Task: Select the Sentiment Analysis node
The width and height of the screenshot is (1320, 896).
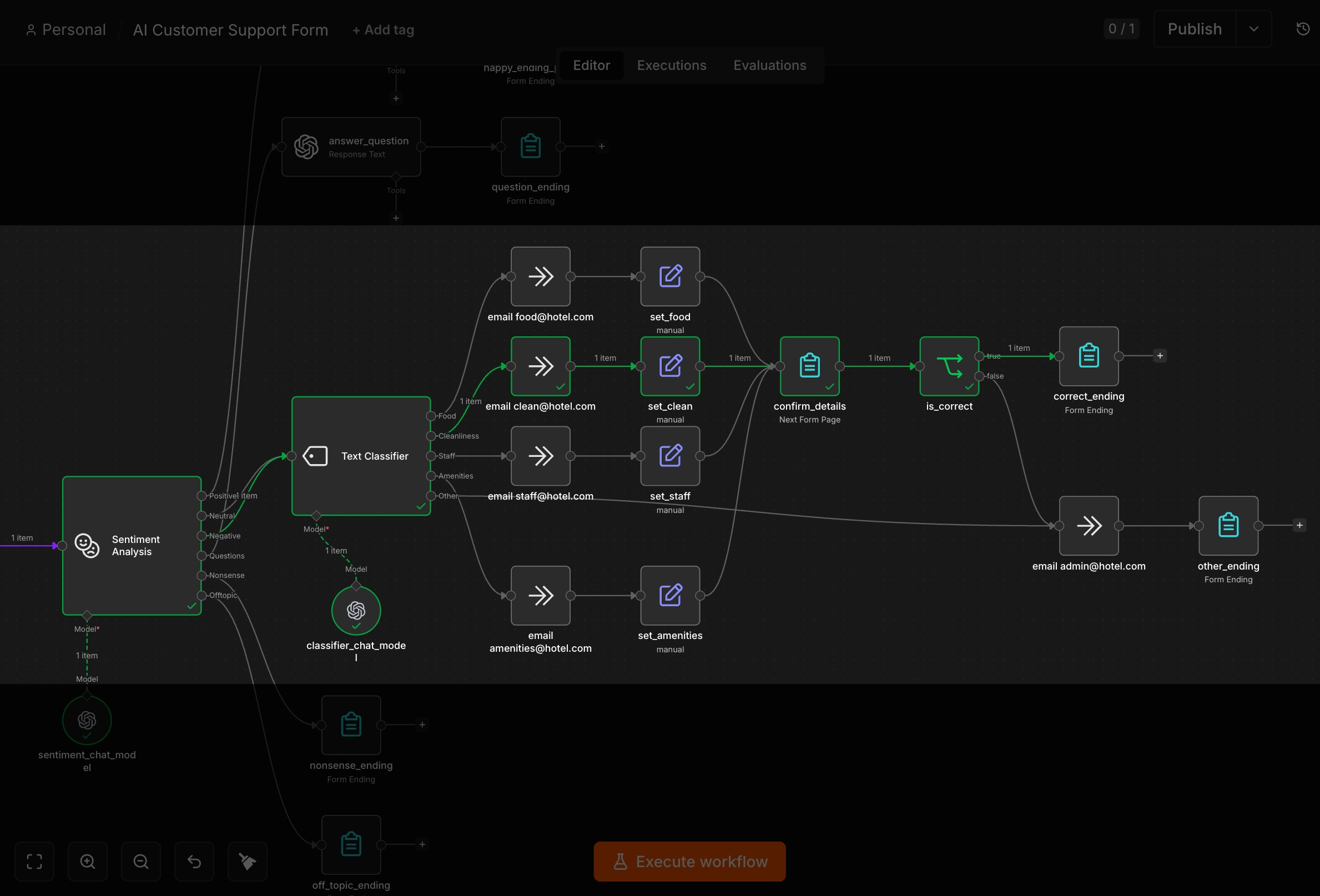Action: (x=132, y=546)
